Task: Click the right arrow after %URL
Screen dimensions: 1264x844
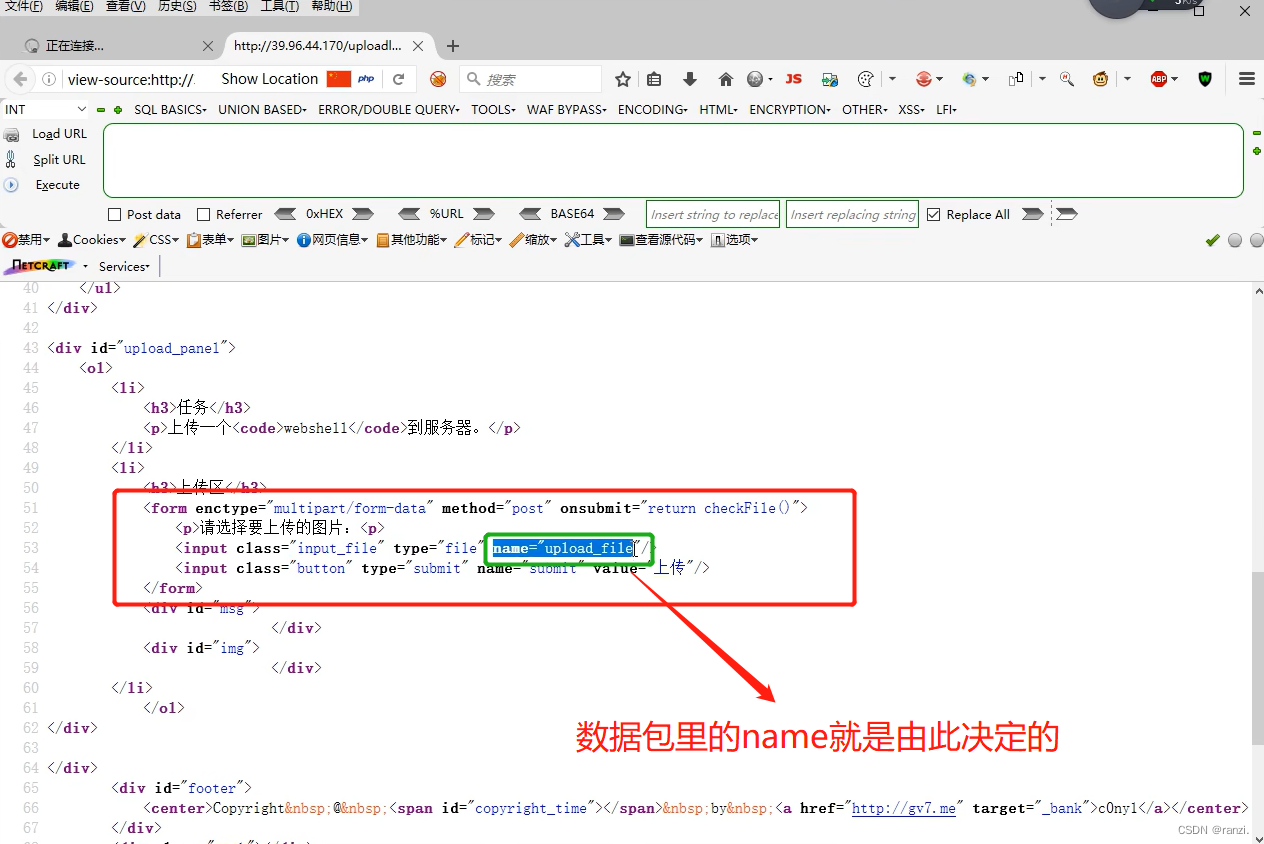Action: click(x=484, y=214)
